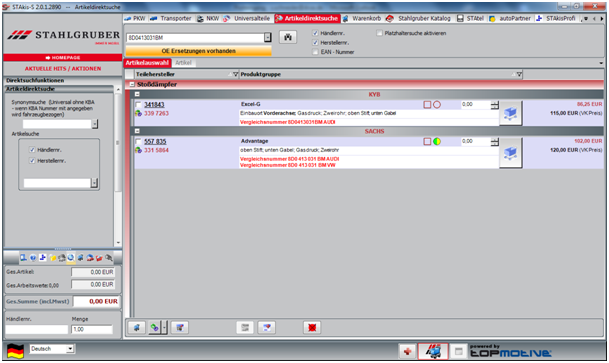Click green-yellow availability circle for SACHS Advantage

(x=437, y=141)
